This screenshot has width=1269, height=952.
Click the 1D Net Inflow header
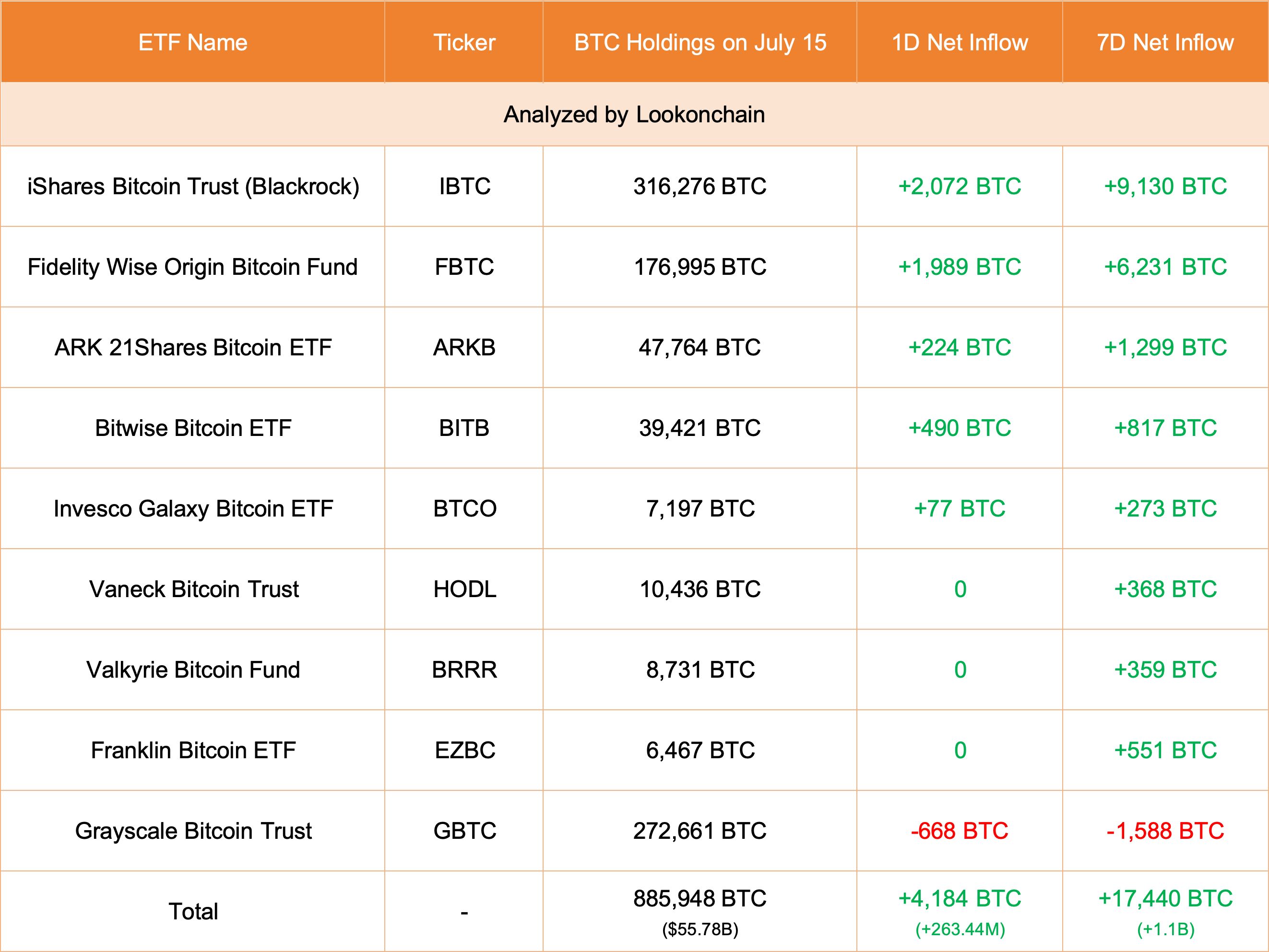[960, 43]
